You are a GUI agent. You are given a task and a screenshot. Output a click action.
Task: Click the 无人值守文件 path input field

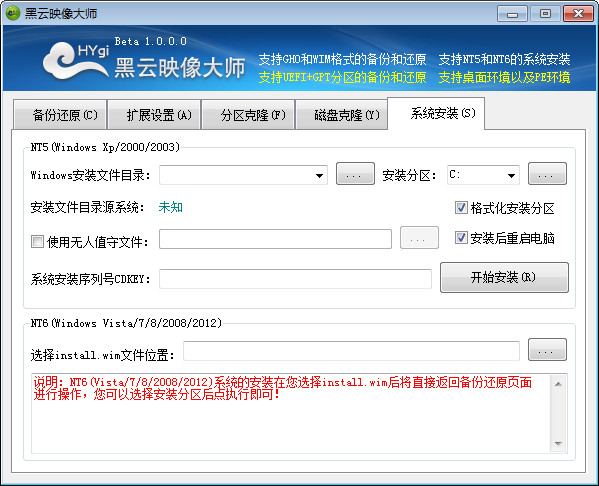[275, 239]
